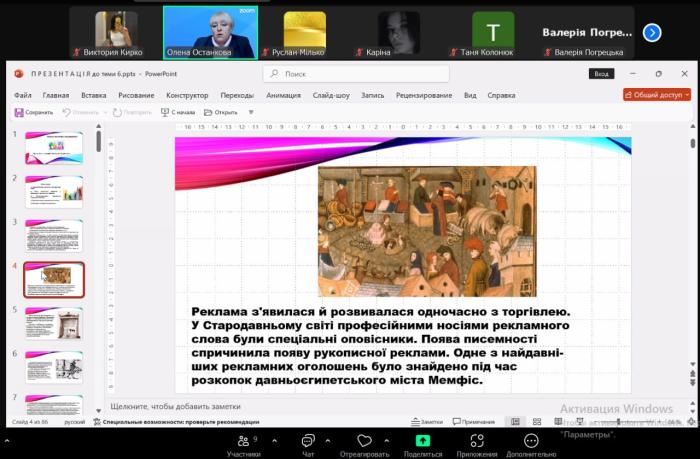Expand the quick access toolbar customize arrow

coord(251,112)
